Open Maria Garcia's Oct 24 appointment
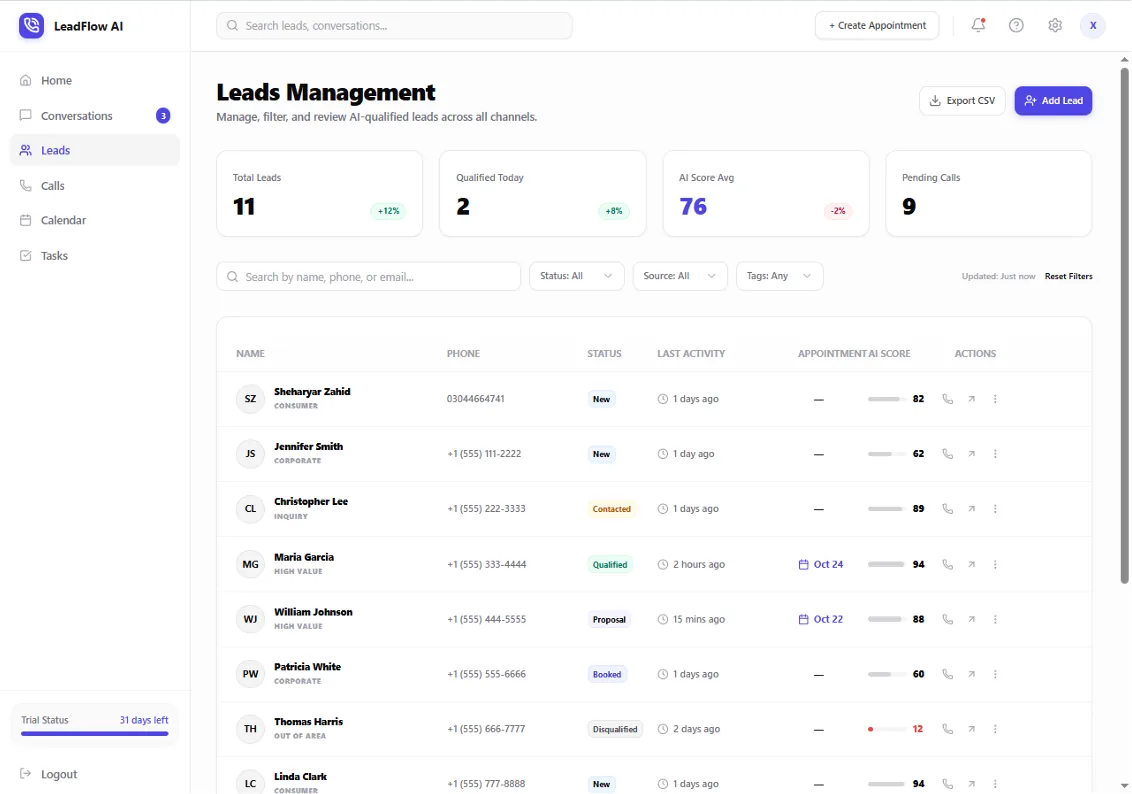Image resolution: width=1132 pixels, height=794 pixels. pyautogui.click(x=821, y=564)
